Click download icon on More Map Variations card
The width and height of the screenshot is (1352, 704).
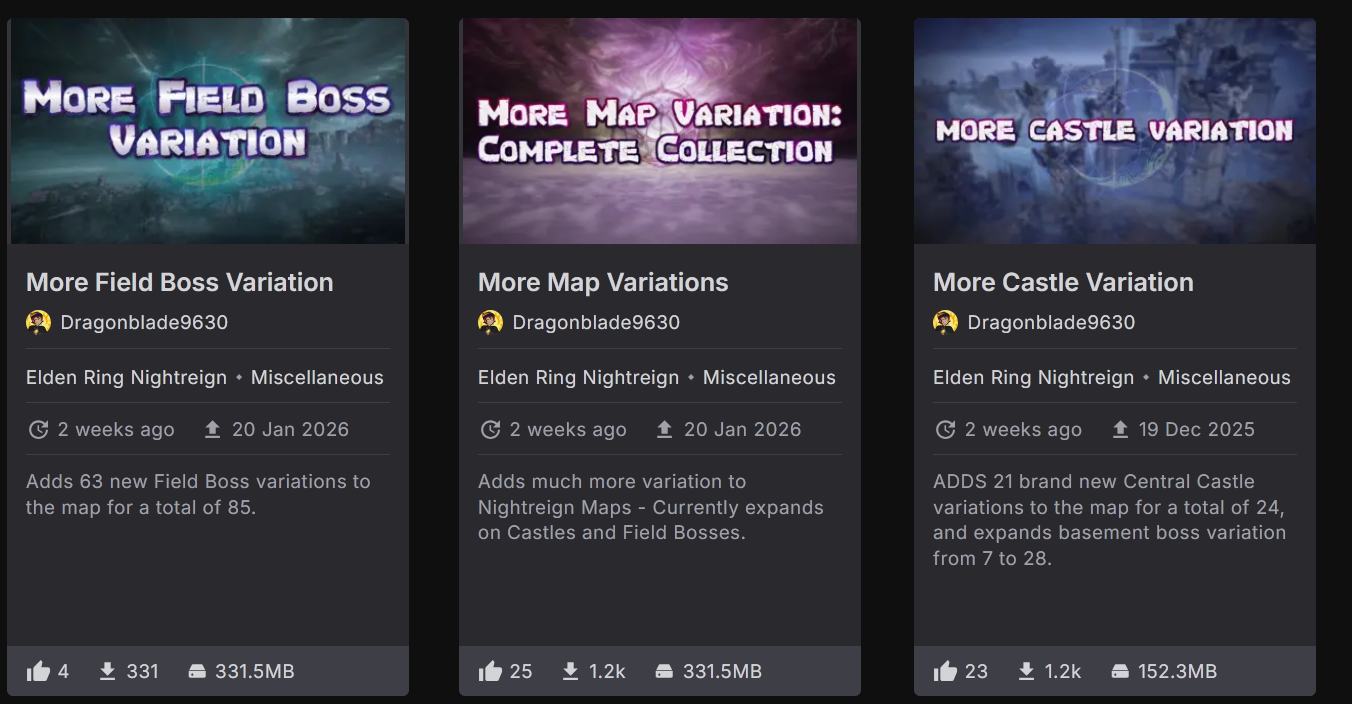[570, 671]
